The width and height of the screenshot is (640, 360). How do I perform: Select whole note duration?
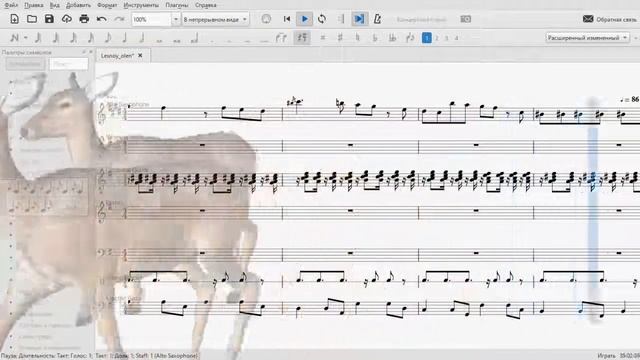(x=160, y=40)
